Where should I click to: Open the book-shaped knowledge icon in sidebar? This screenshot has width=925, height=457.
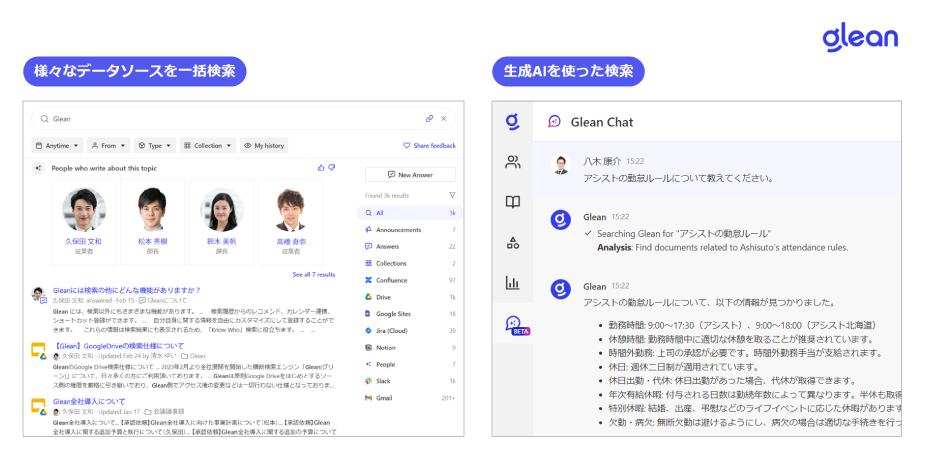pyautogui.click(x=512, y=202)
